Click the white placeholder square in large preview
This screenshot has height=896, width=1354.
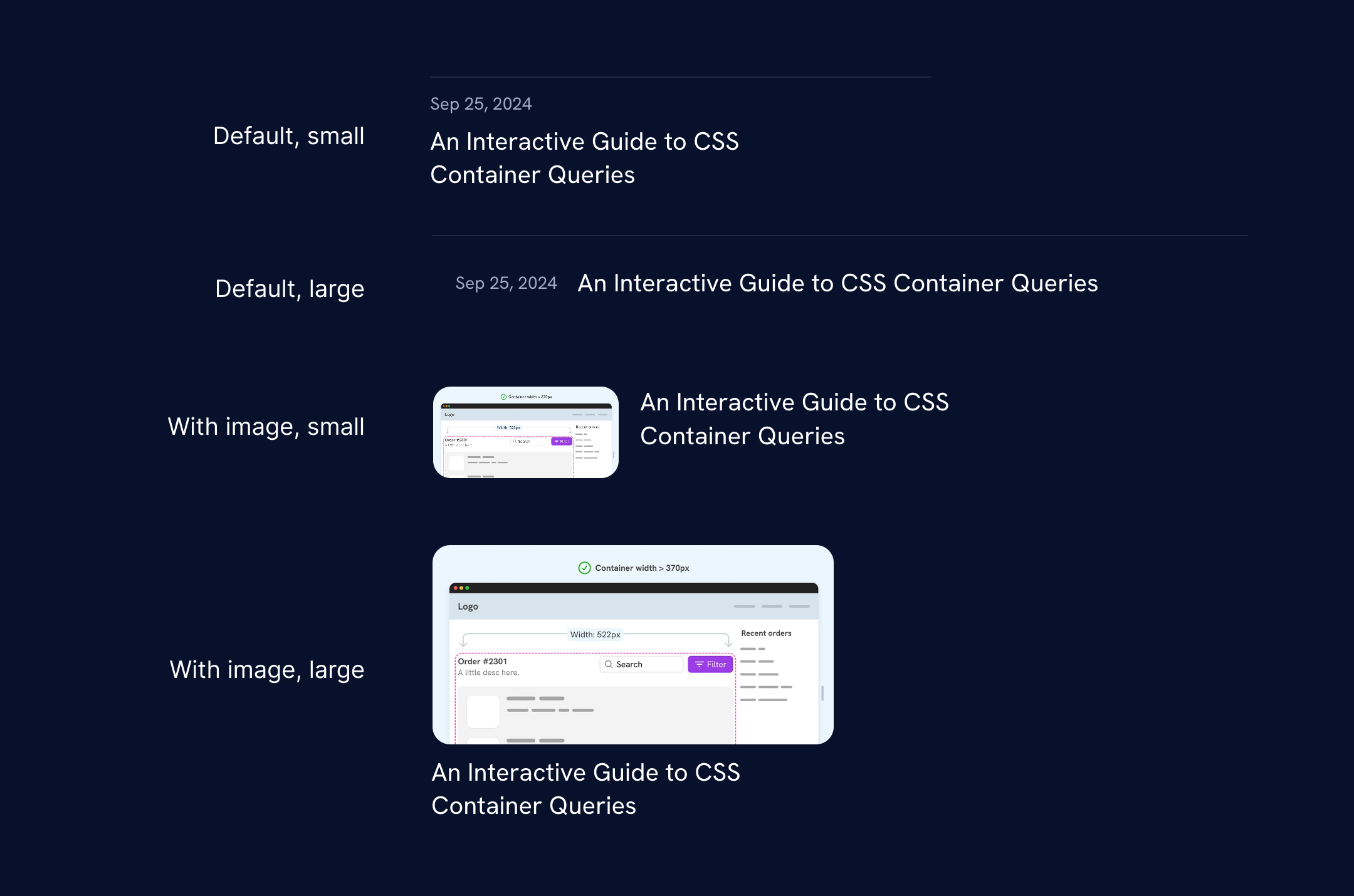(483, 711)
